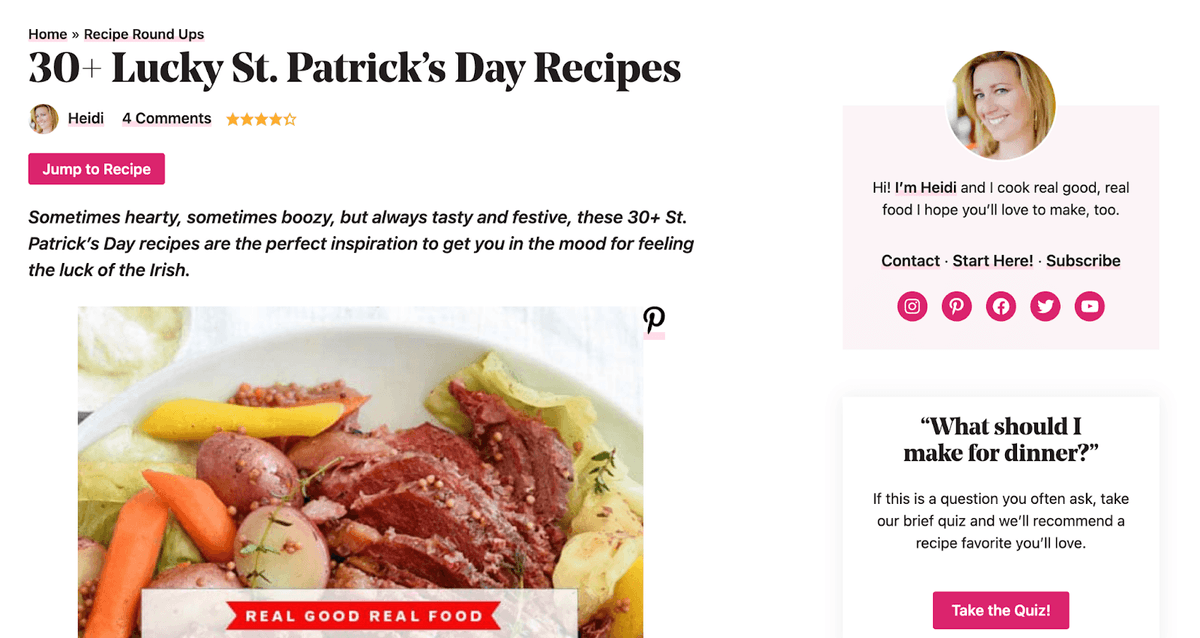Subscribe via the sidebar link
1200x638 pixels.
pyautogui.click(x=1082, y=260)
